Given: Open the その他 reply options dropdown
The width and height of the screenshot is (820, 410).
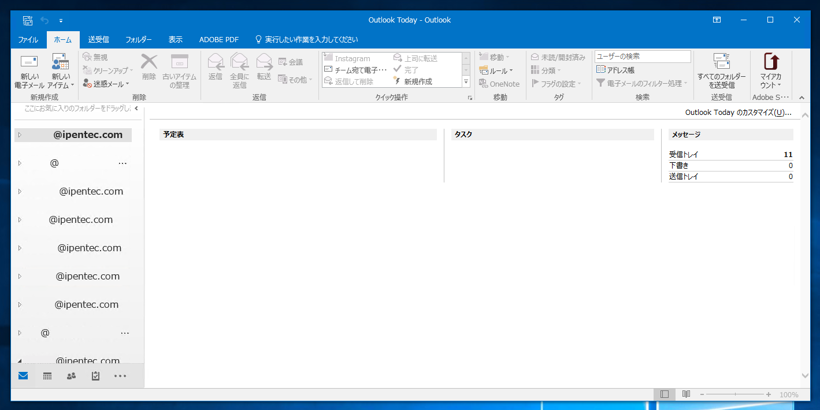Looking at the screenshot, I should [x=295, y=79].
